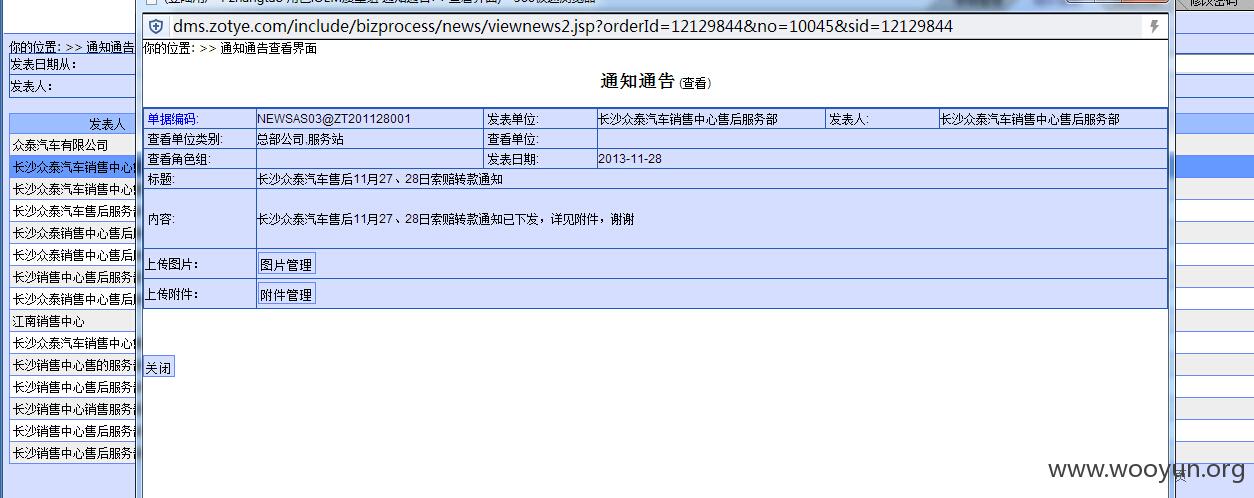Click the lightning bolt icon in address bar

(1154, 27)
